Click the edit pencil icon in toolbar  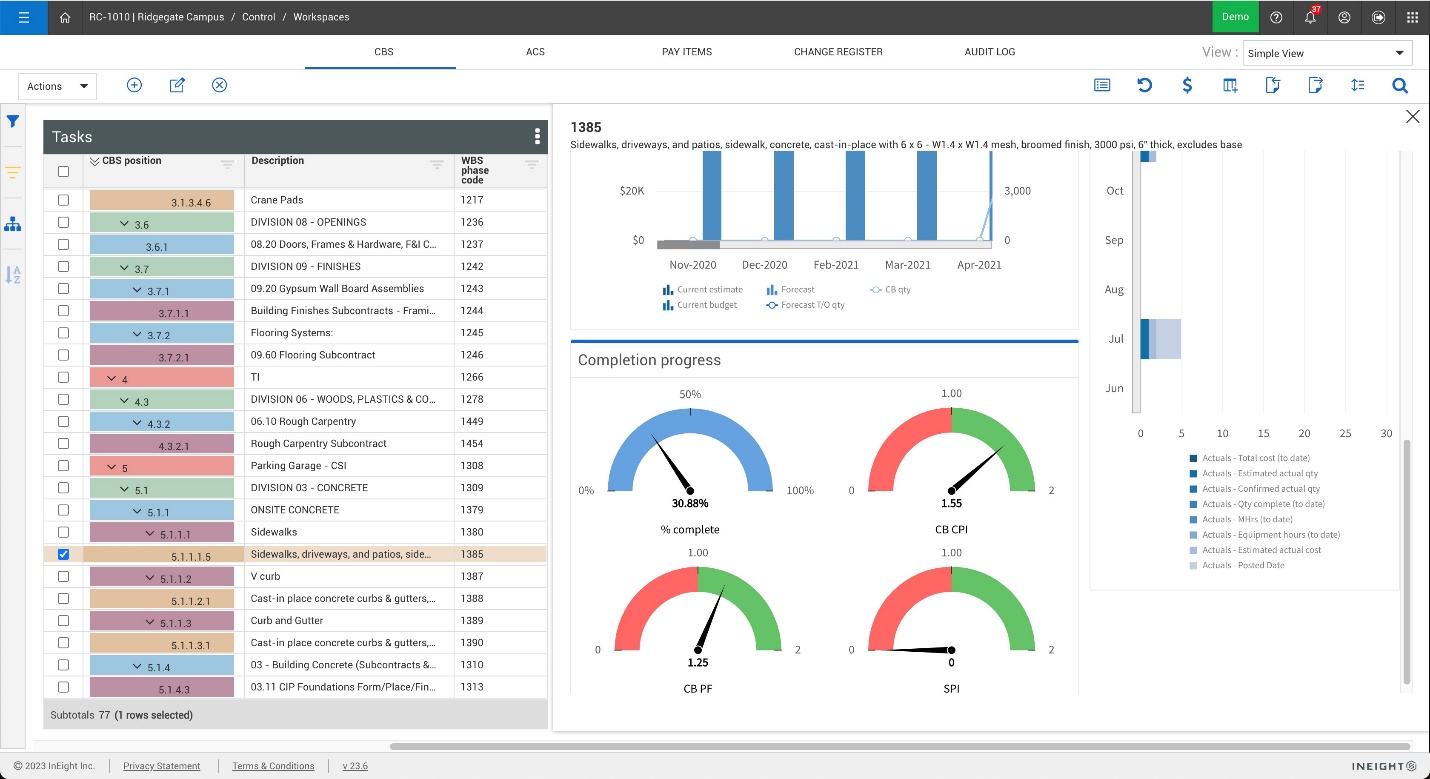point(177,85)
